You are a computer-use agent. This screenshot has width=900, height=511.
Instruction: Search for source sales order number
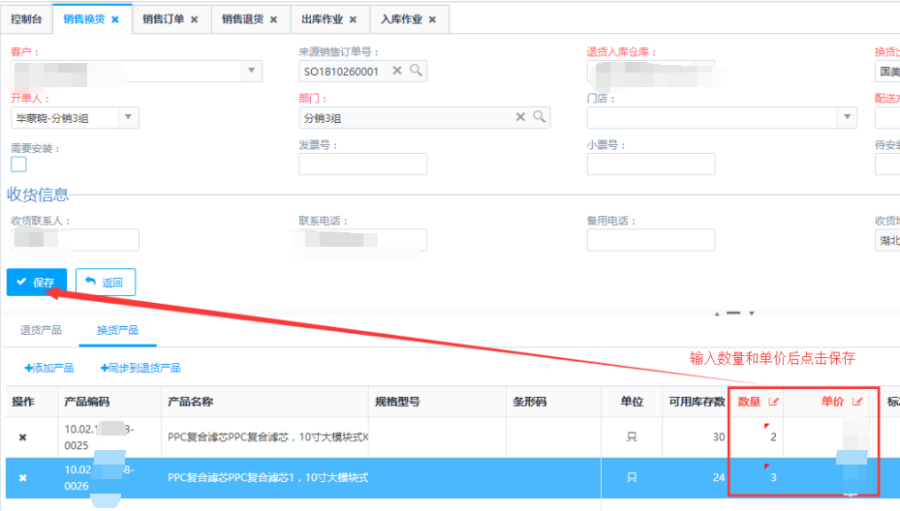pyautogui.click(x=416, y=71)
